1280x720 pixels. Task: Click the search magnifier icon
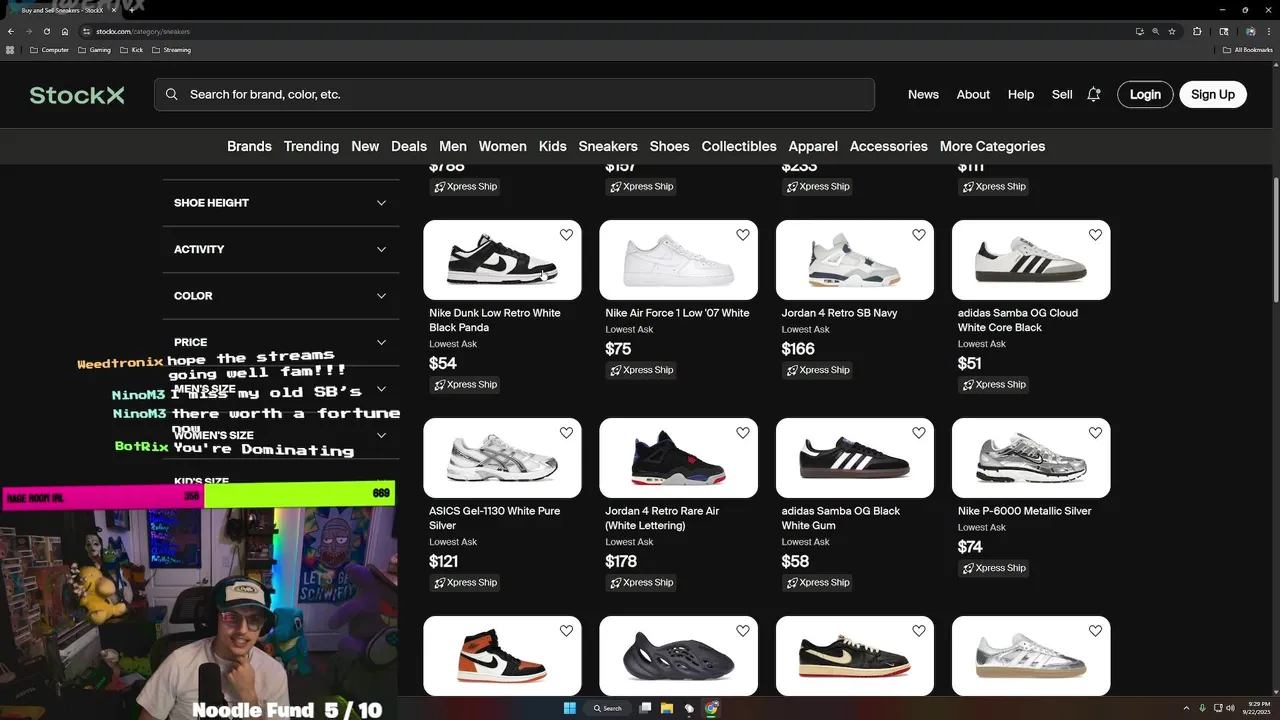click(x=171, y=94)
